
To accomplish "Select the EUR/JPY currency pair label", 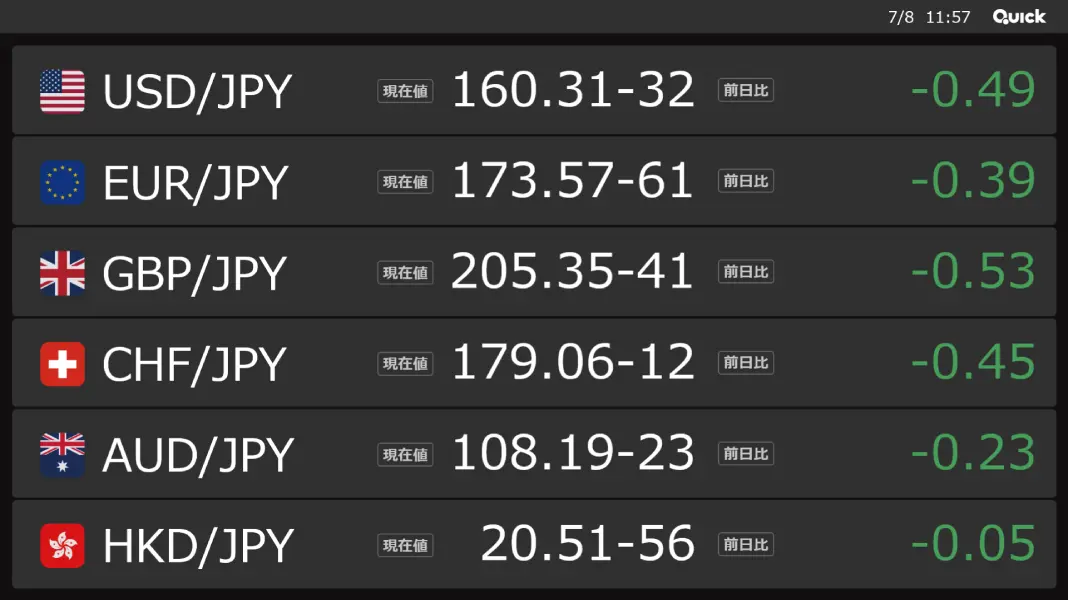I will tap(195, 183).
